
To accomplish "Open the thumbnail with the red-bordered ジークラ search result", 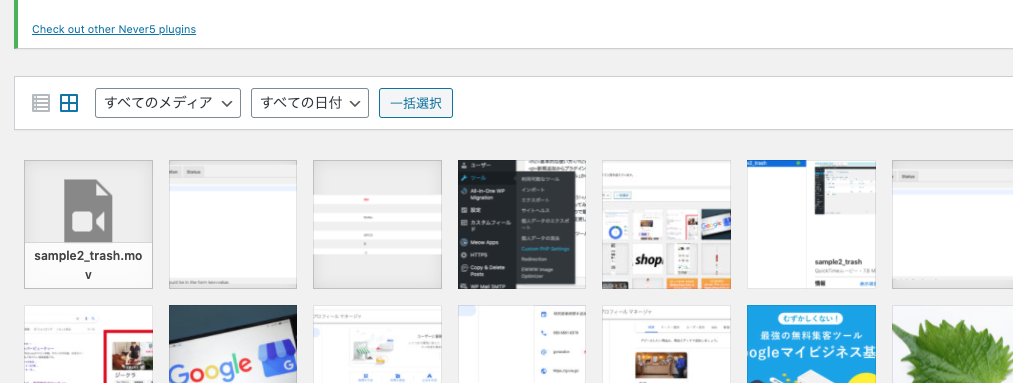I will pyautogui.click(x=89, y=344).
